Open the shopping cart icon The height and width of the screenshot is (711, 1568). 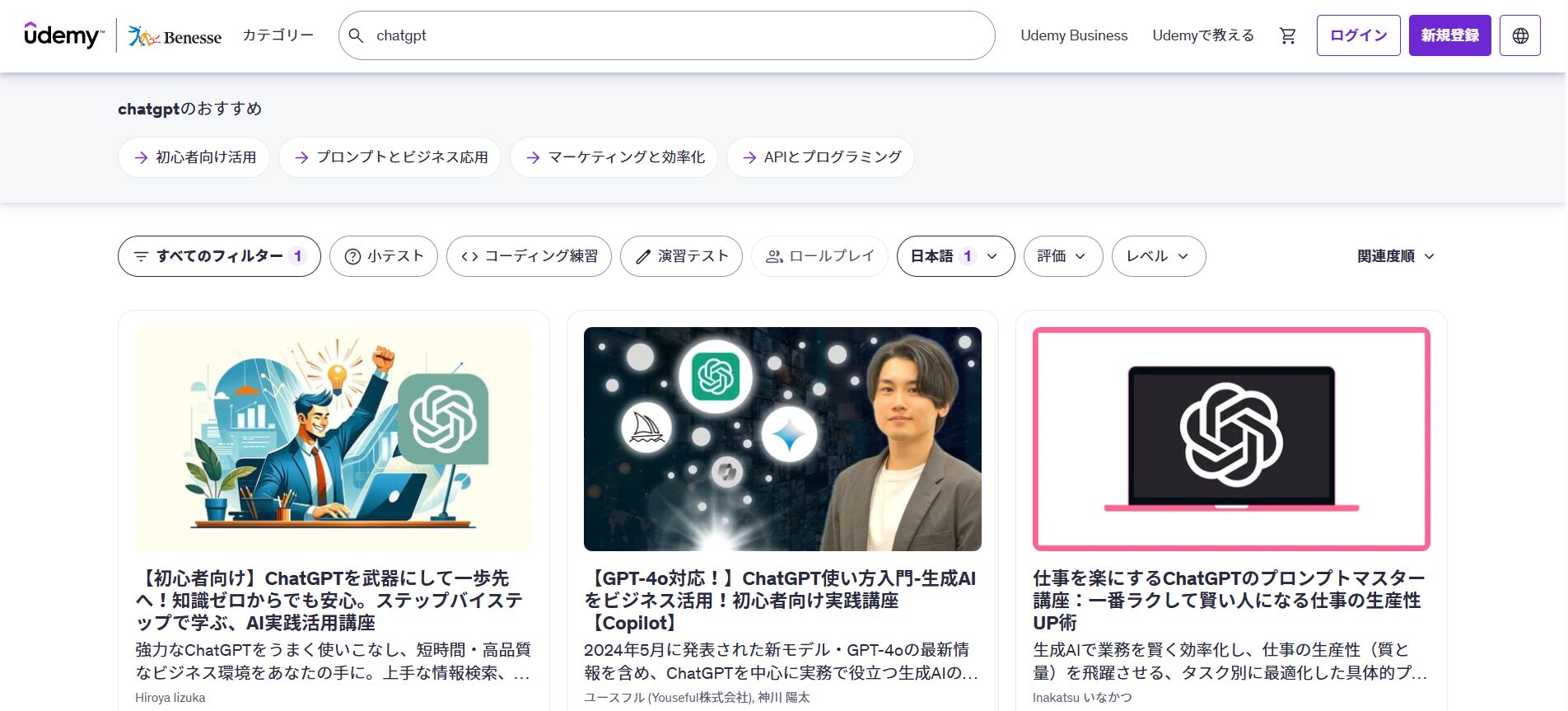pyautogui.click(x=1288, y=35)
